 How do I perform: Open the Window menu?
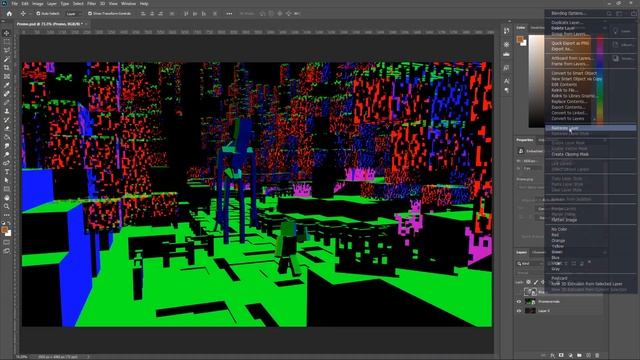click(128, 4)
